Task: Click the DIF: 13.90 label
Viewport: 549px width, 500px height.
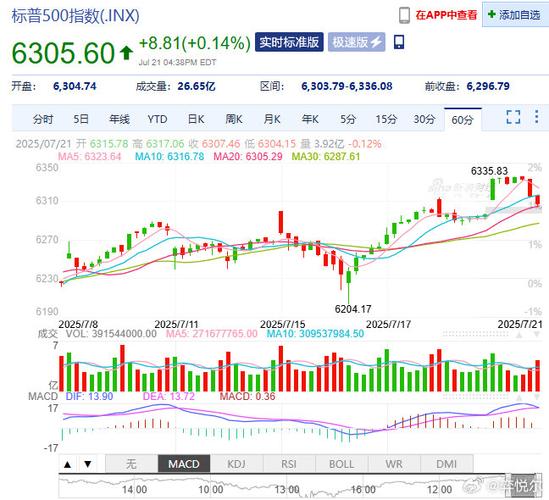Action: pos(89,396)
